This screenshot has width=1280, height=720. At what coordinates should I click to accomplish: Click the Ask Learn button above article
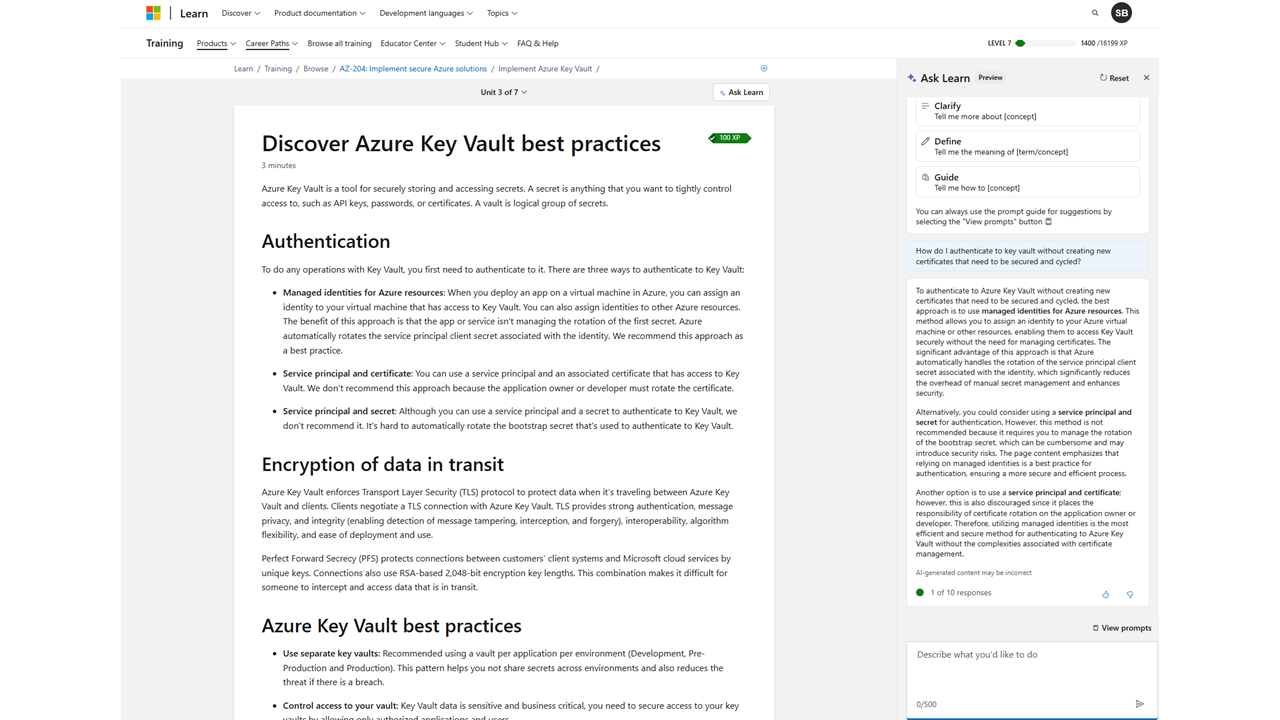pyautogui.click(x=741, y=92)
